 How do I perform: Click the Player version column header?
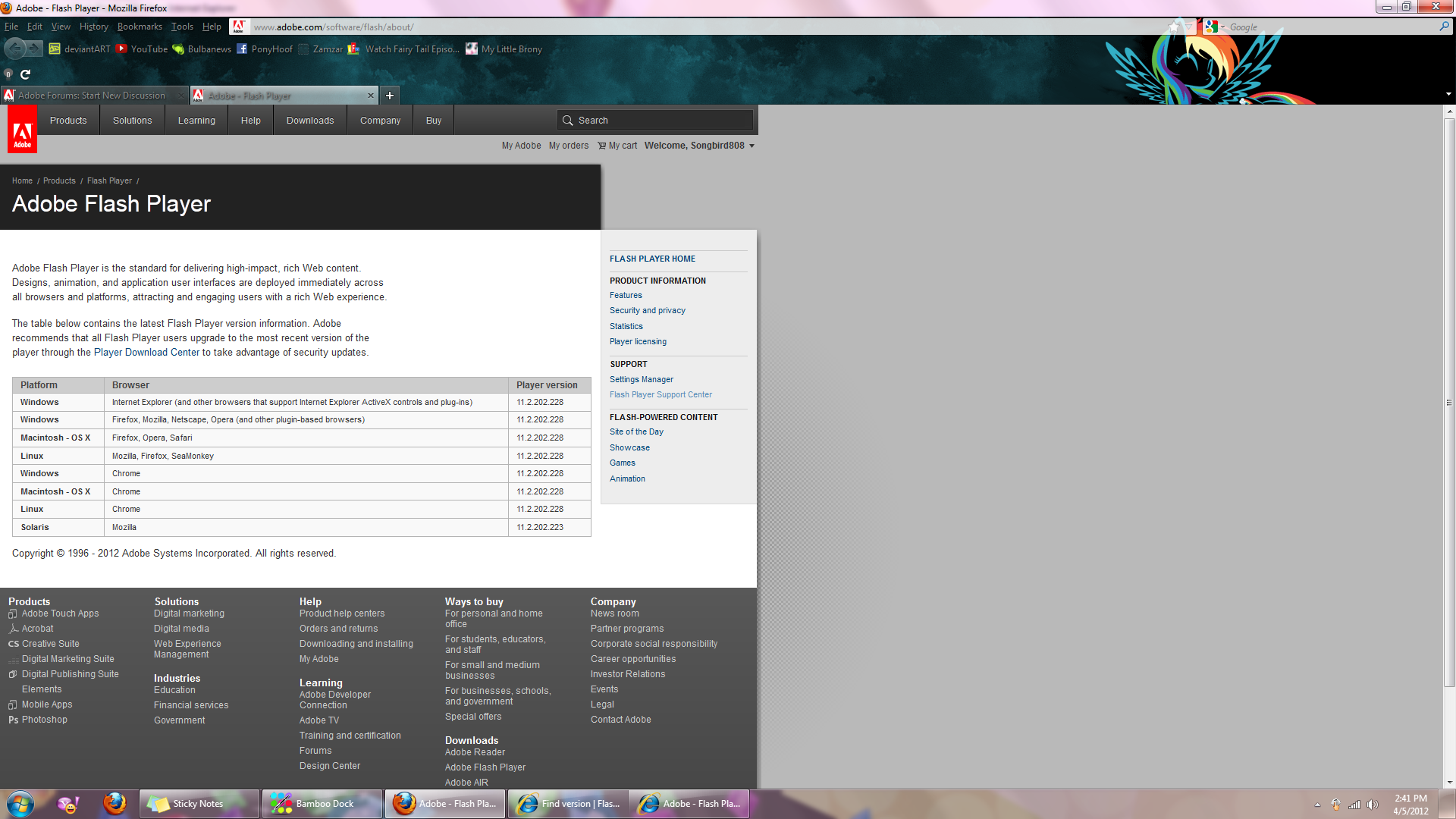pos(550,385)
